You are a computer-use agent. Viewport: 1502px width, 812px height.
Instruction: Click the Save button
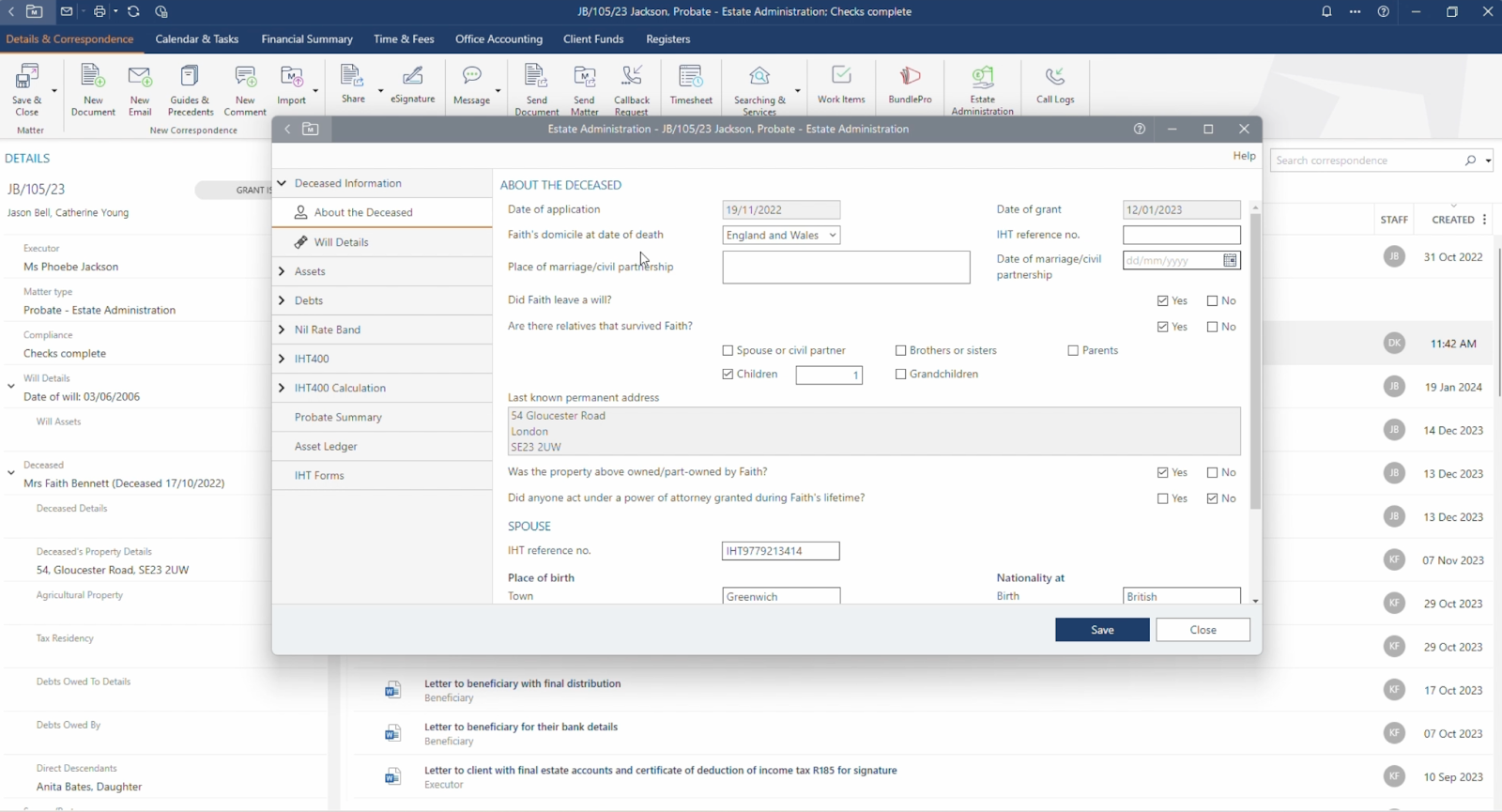tap(1102, 630)
